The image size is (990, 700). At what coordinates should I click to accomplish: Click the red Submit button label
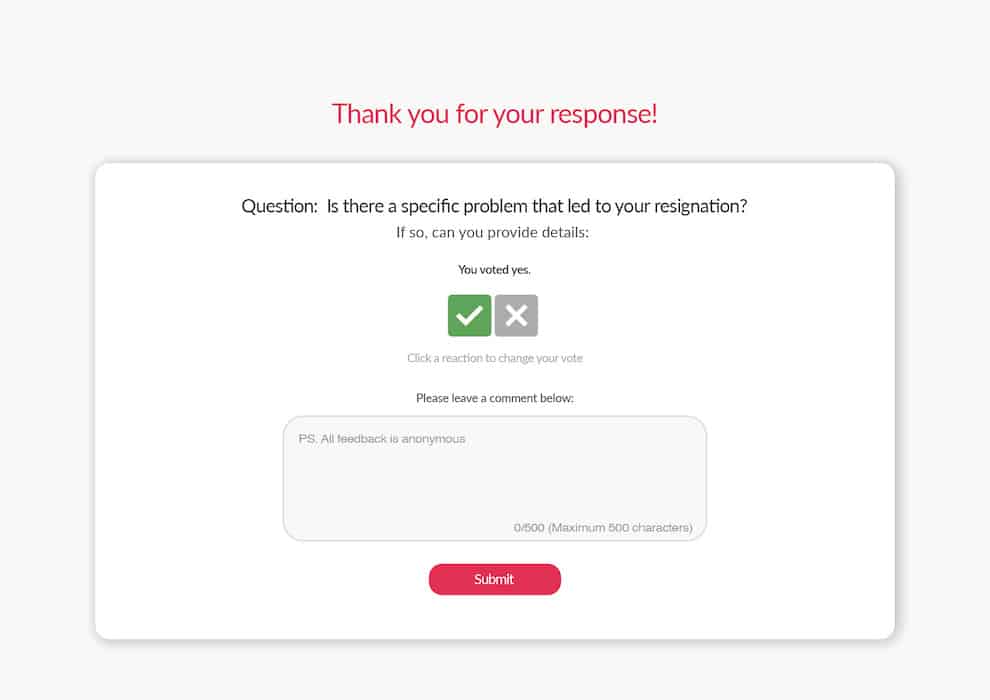(494, 579)
